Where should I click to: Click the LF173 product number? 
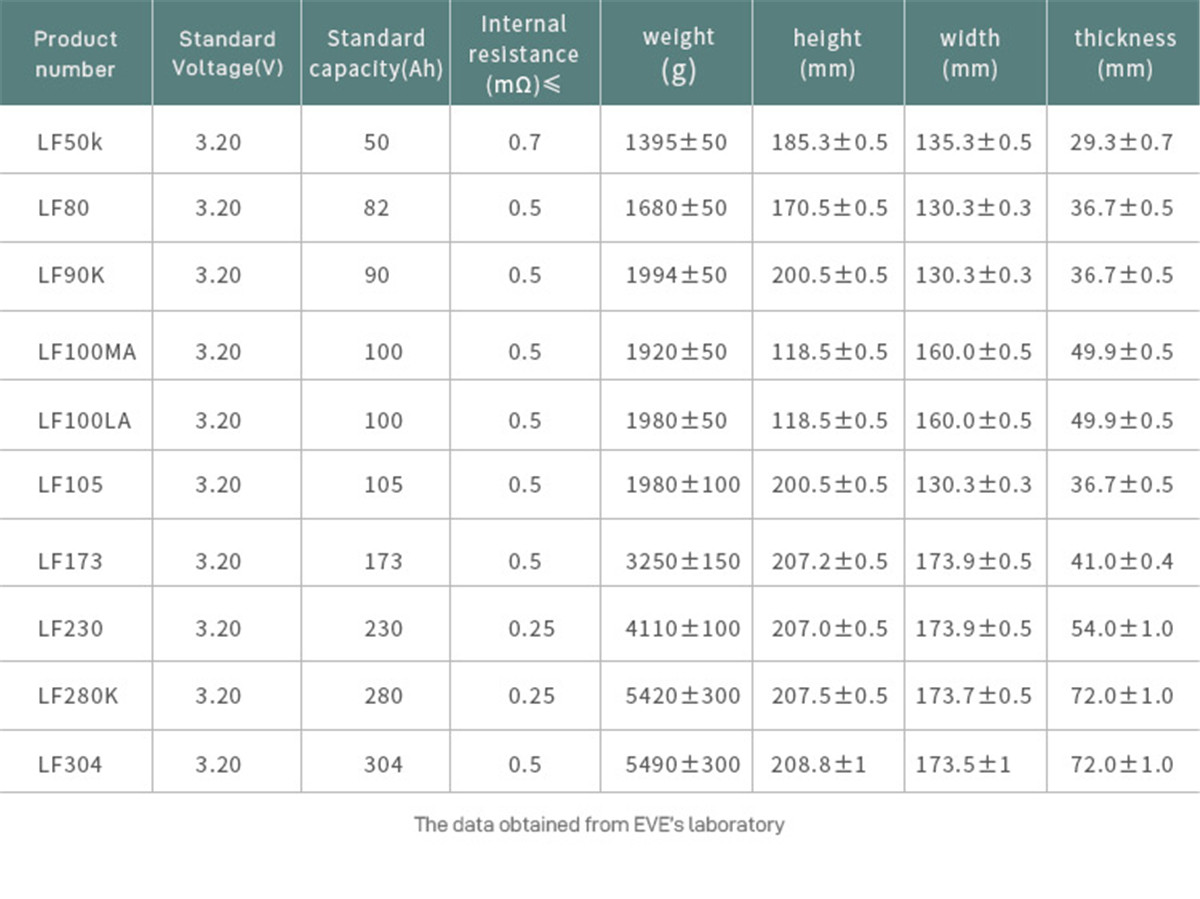click(x=70, y=561)
